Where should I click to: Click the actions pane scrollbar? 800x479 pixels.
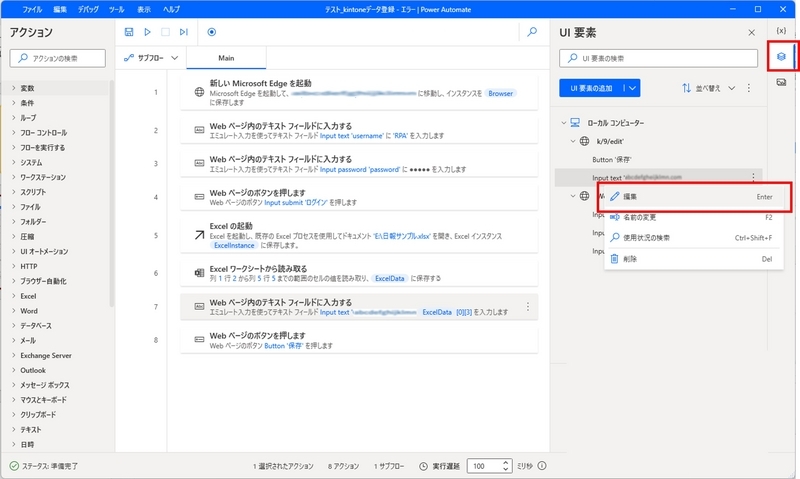click(111, 193)
